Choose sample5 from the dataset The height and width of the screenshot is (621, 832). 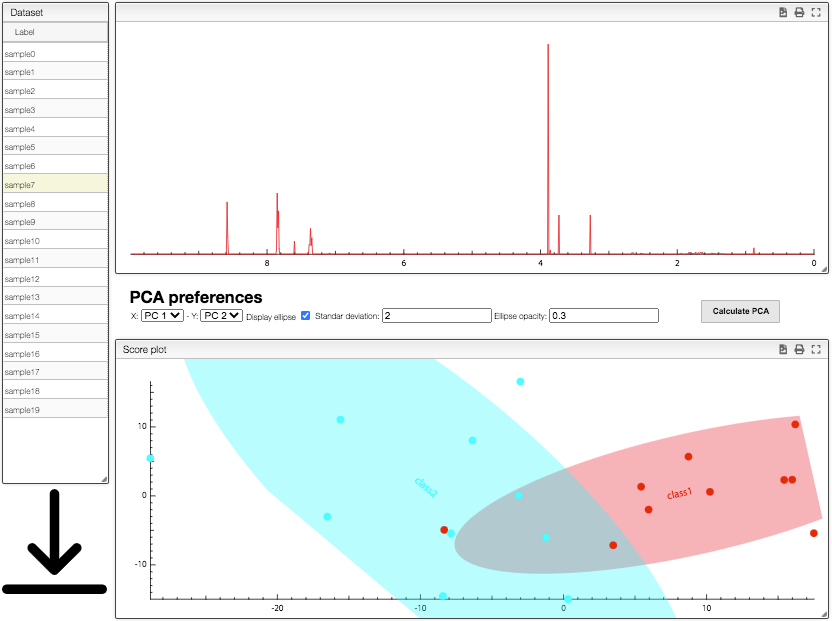(55, 147)
